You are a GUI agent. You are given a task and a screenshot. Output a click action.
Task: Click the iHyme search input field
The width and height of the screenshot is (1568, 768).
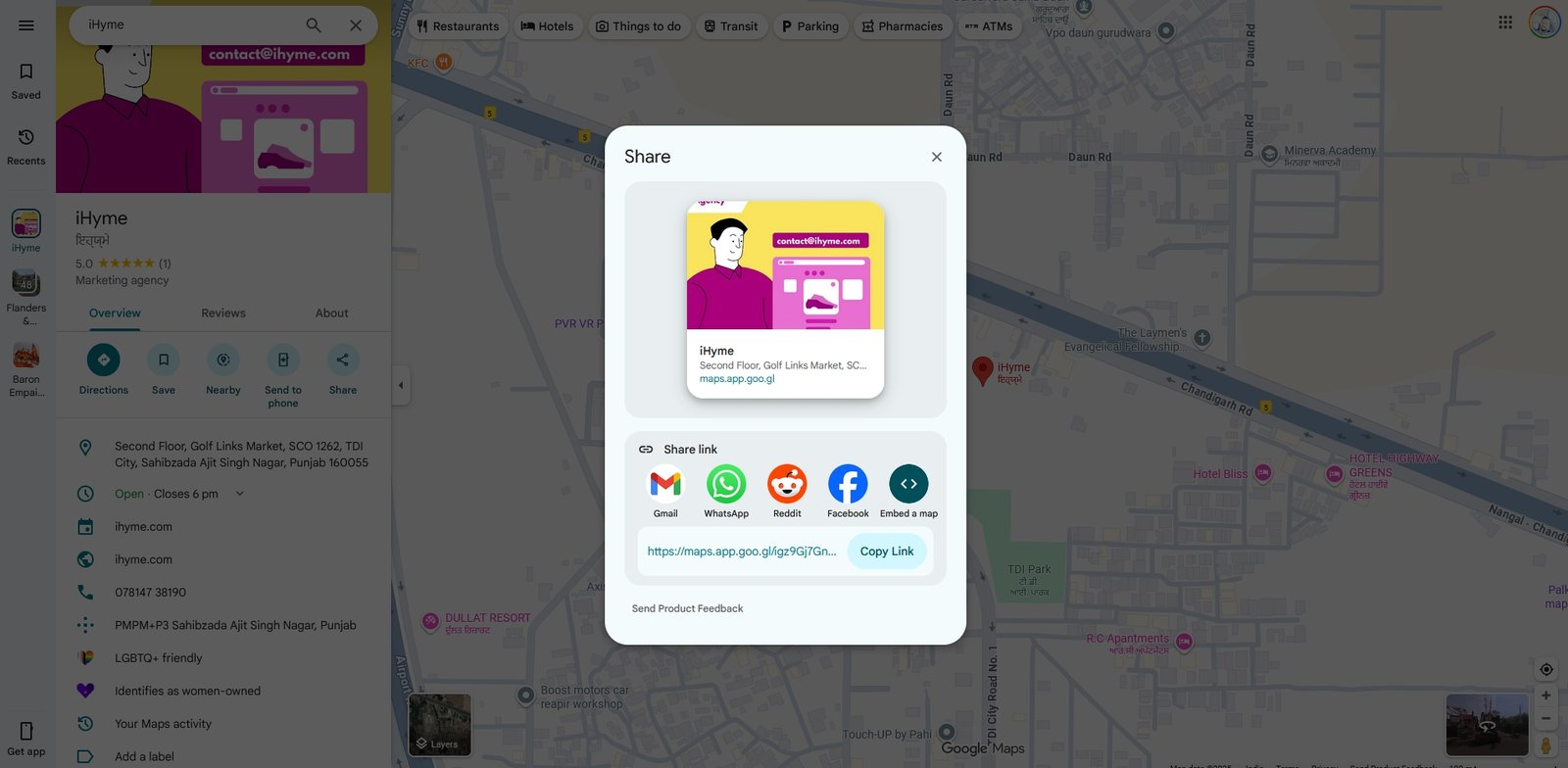191,25
